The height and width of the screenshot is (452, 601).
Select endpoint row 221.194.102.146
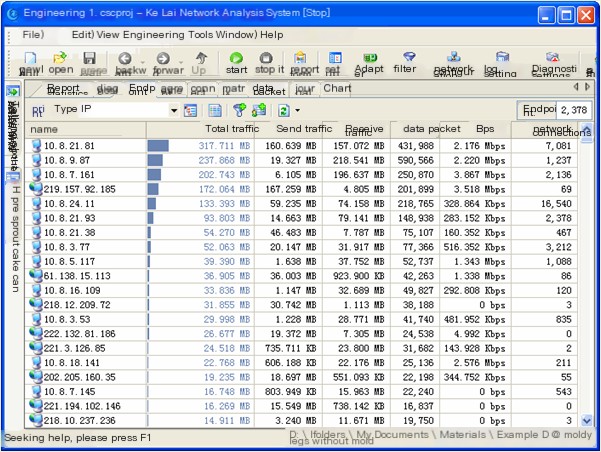pos(302,406)
